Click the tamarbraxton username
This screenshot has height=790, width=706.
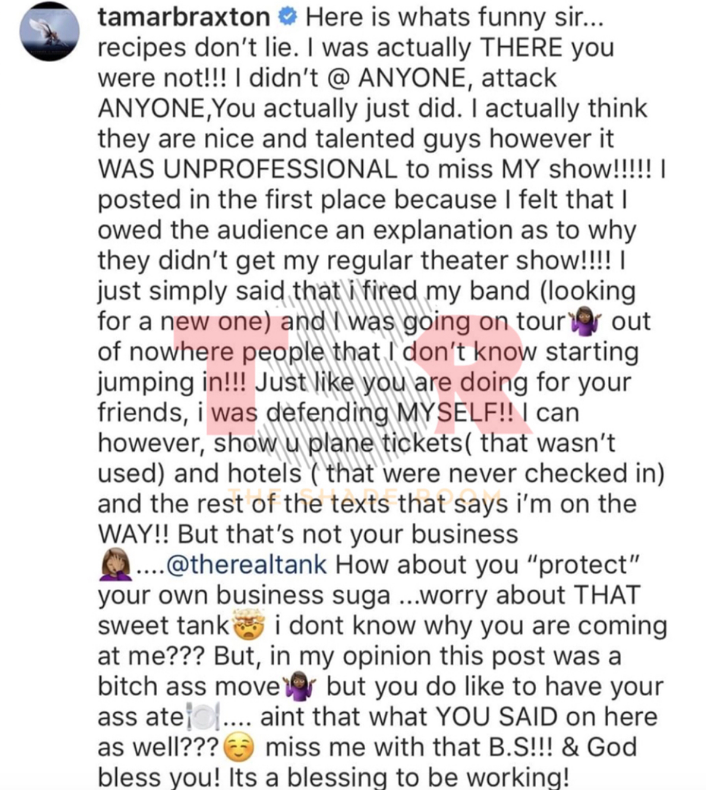[184, 17]
